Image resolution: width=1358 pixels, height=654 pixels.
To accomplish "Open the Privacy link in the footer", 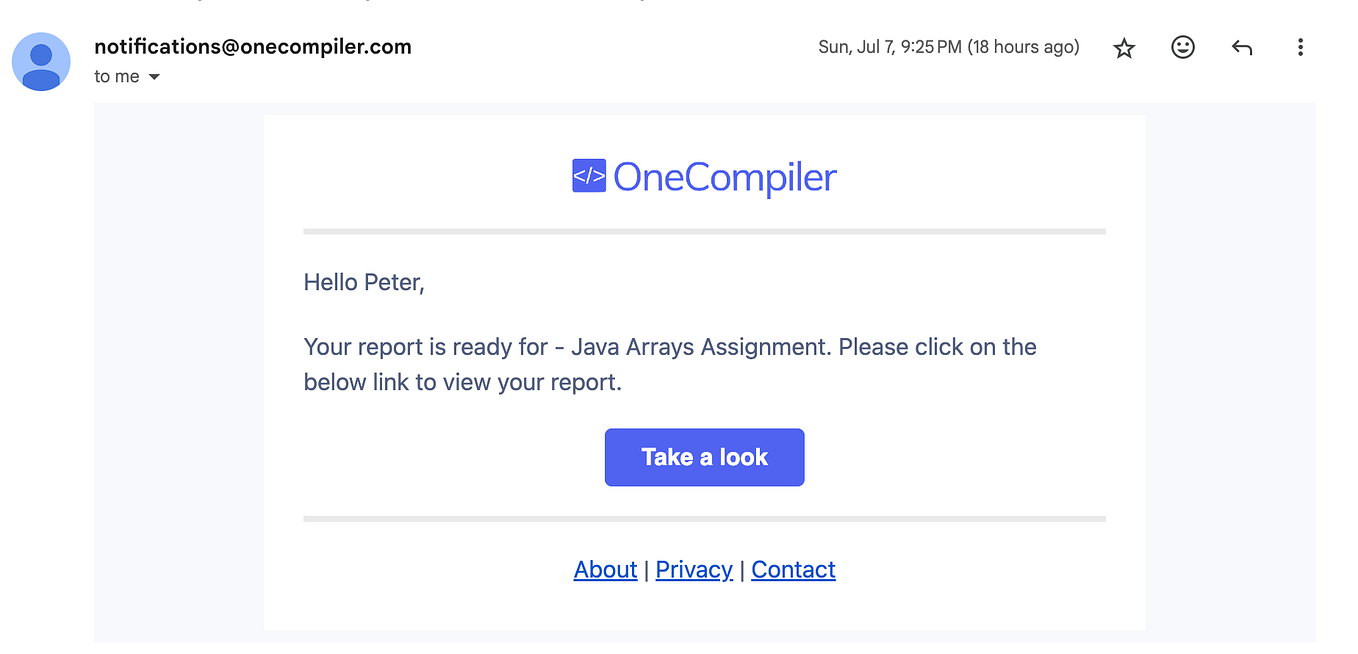I will tap(694, 569).
